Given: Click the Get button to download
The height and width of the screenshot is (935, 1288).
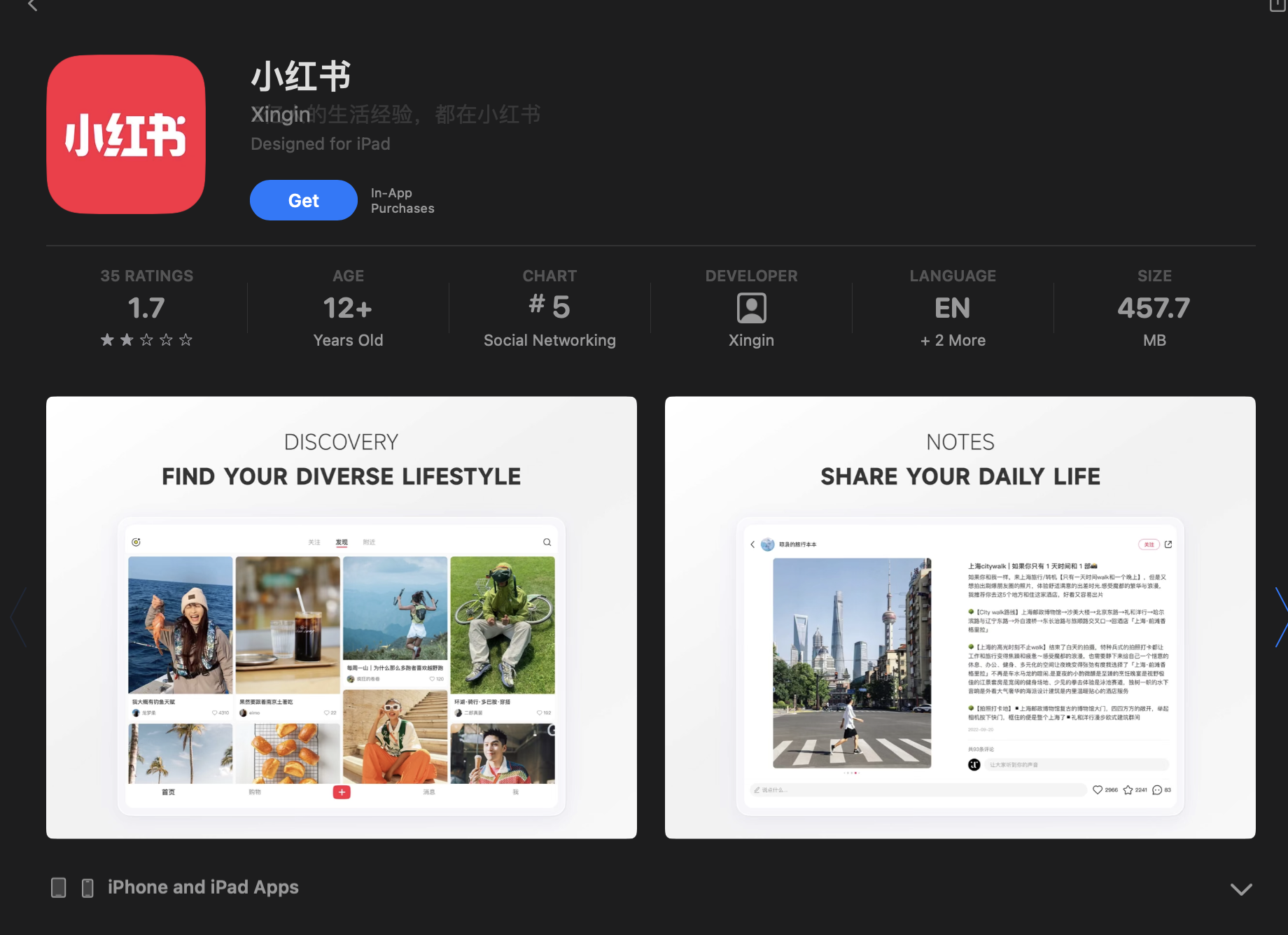Looking at the screenshot, I should pyautogui.click(x=303, y=200).
